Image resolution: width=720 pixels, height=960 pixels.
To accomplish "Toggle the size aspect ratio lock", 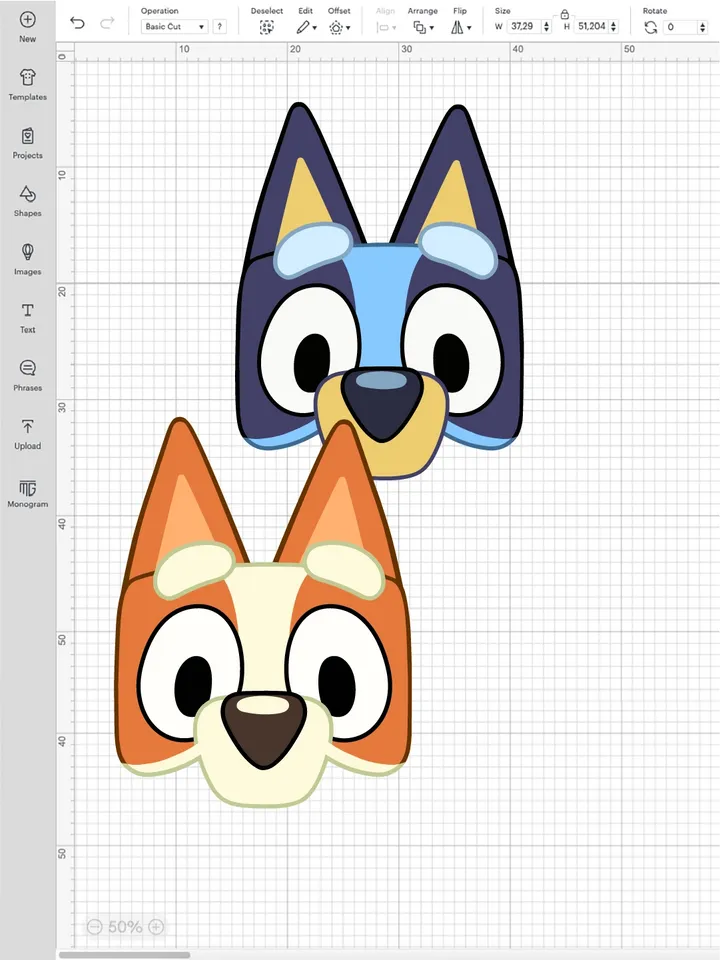I will coord(565,14).
